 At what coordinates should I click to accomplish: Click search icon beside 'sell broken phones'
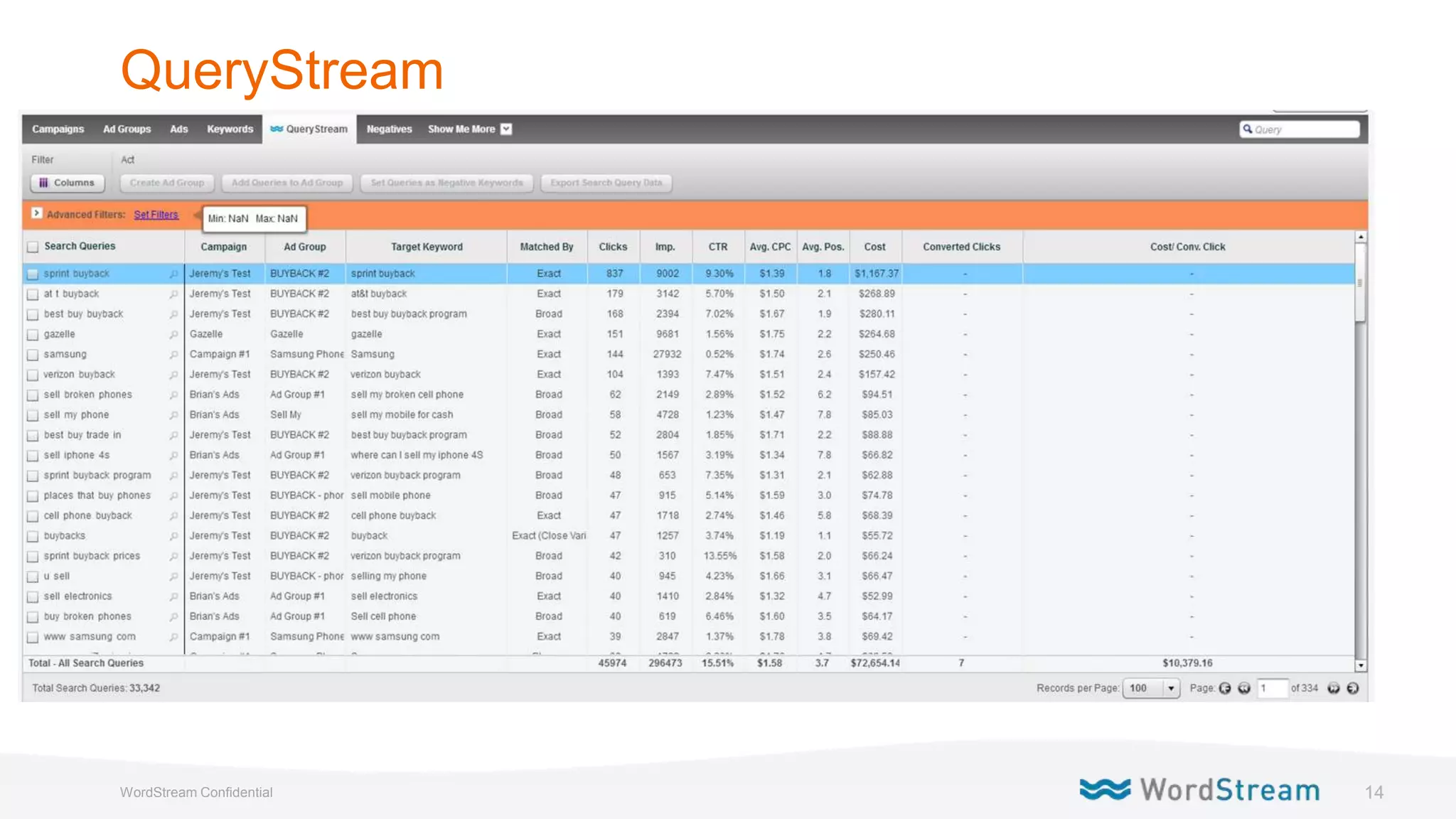click(173, 395)
